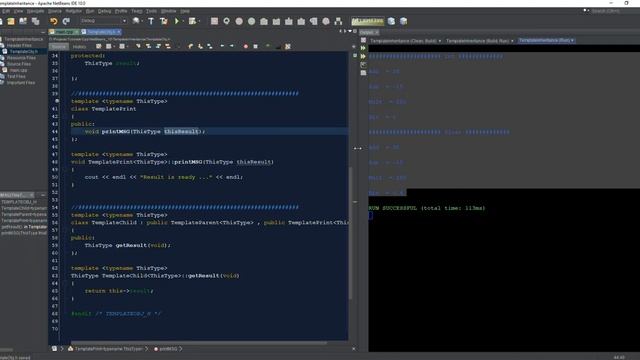Click the second green Re-run icon in Output sidebar
Screen dimensions: 640x360
pyautogui.click(x=363, y=56)
